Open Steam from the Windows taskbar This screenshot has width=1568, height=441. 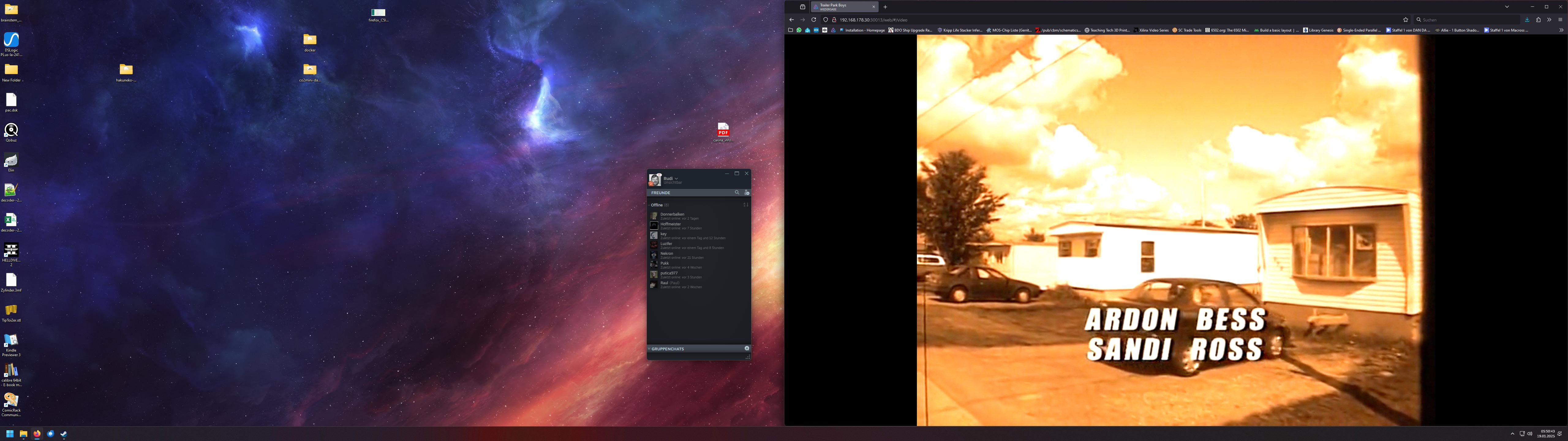pyautogui.click(x=64, y=434)
